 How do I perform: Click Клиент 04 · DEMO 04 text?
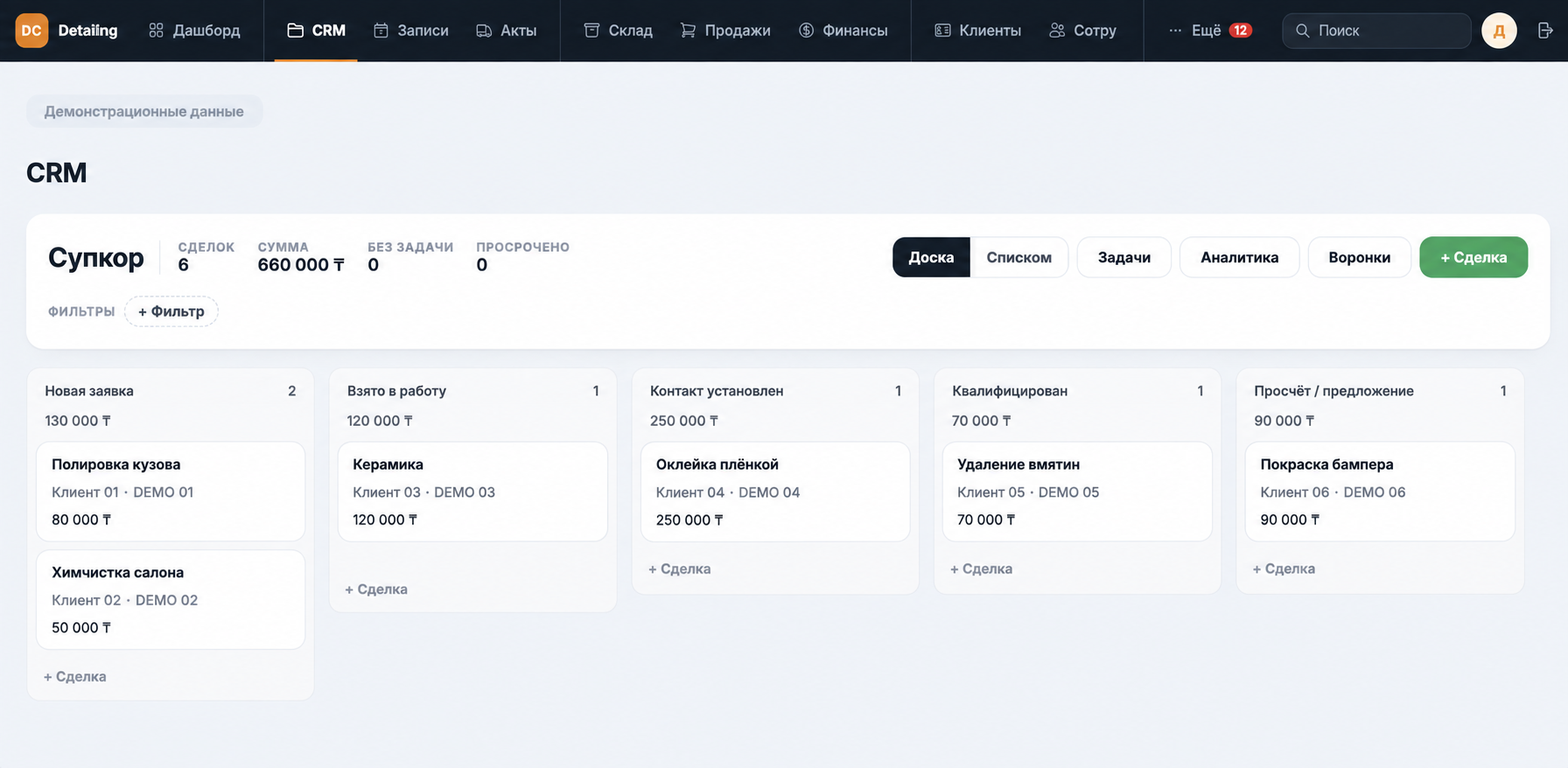click(x=728, y=492)
